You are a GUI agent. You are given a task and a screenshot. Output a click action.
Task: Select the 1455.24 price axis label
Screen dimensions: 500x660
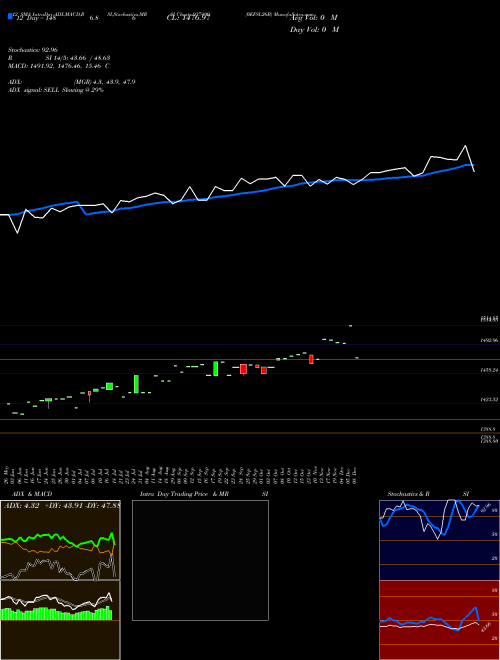tap(489, 370)
